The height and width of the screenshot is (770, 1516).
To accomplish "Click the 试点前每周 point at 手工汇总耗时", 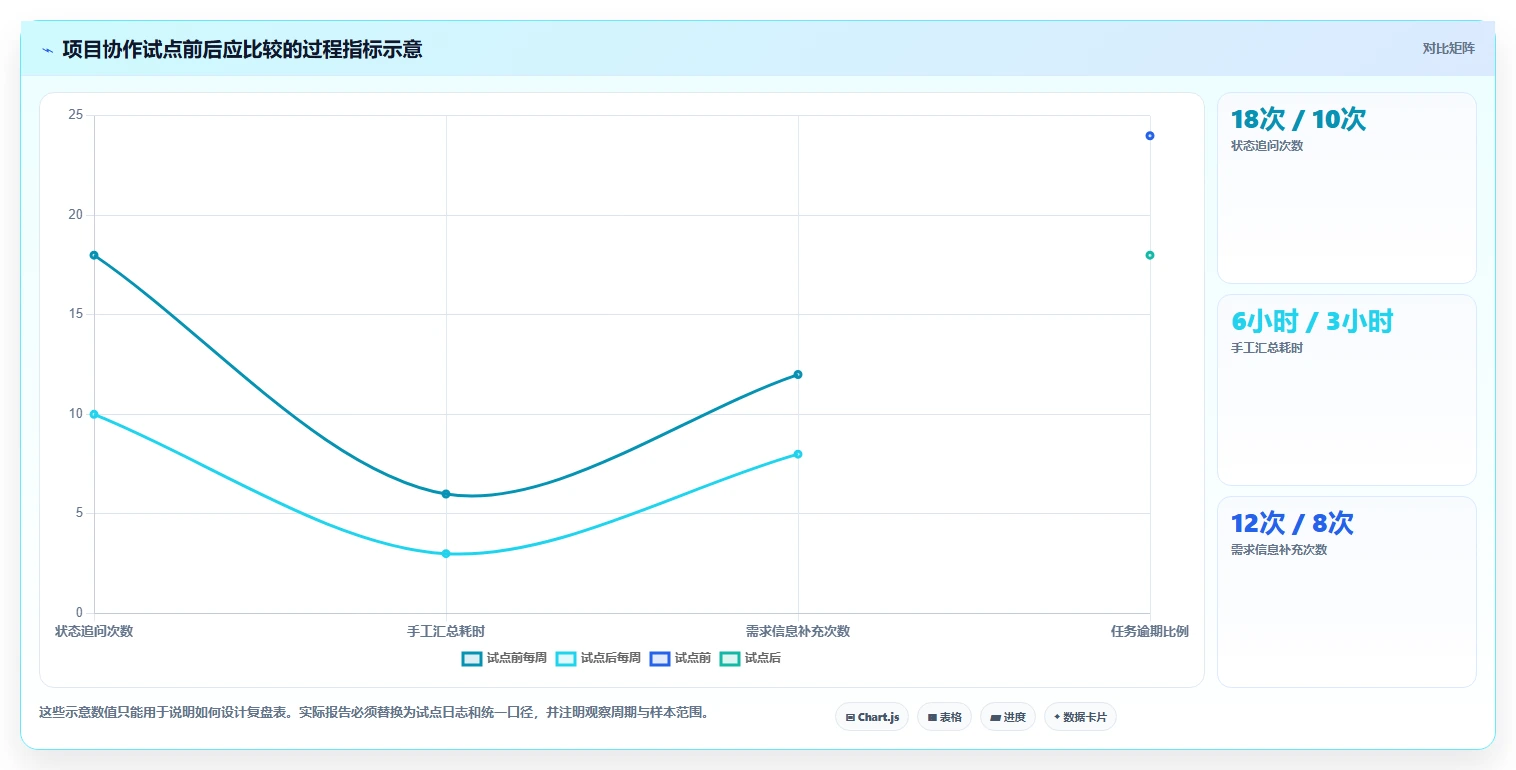I will 446,494.
